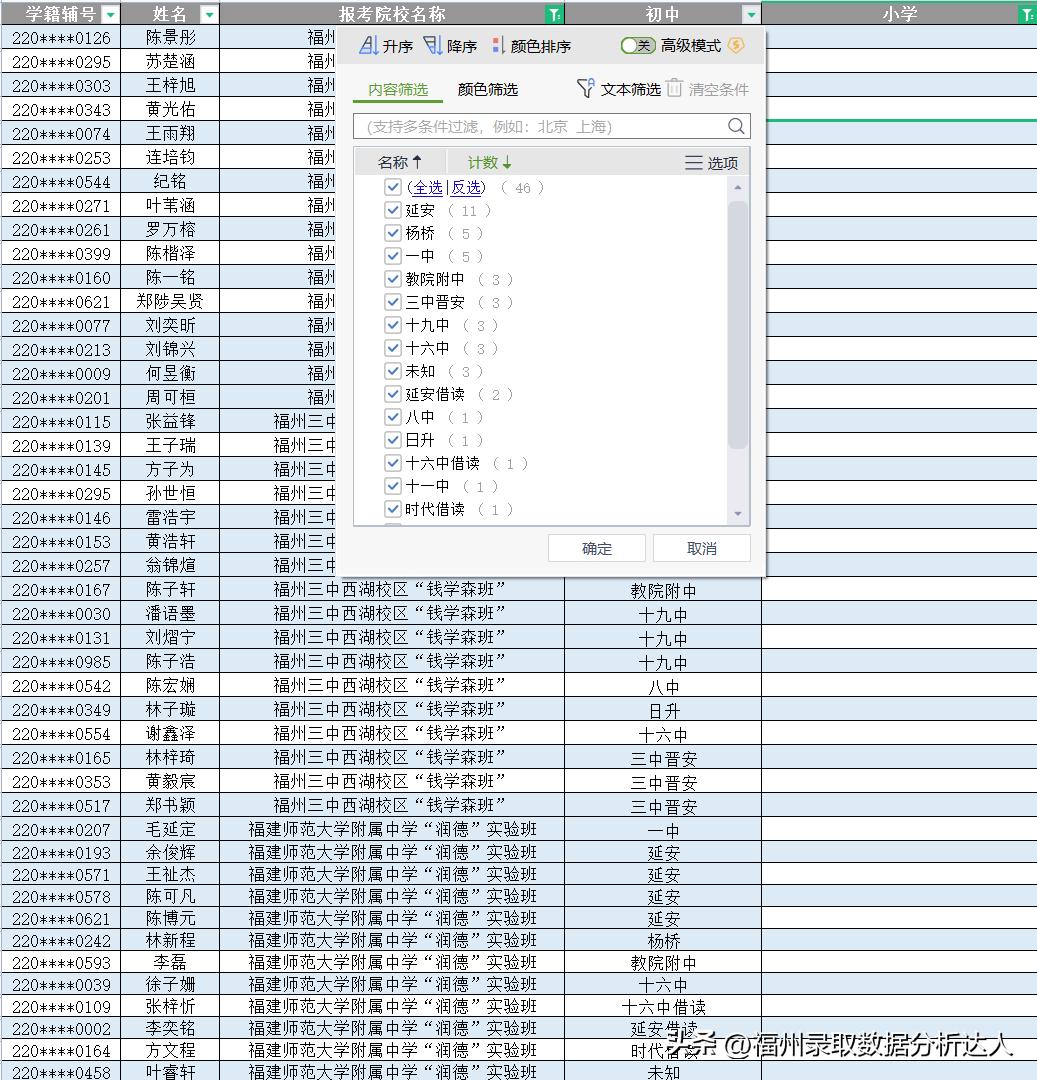Viewport: 1037px width, 1080px height.
Task: Uncheck the 未知 checkbox
Action: point(393,371)
